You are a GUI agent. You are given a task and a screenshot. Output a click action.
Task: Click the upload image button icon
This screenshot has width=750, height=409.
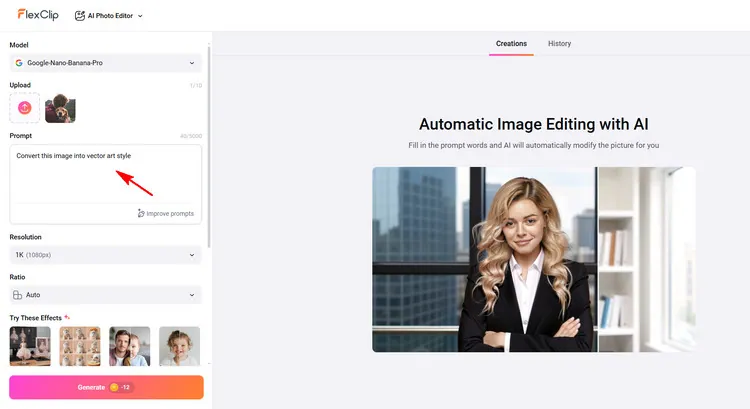click(25, 108)
